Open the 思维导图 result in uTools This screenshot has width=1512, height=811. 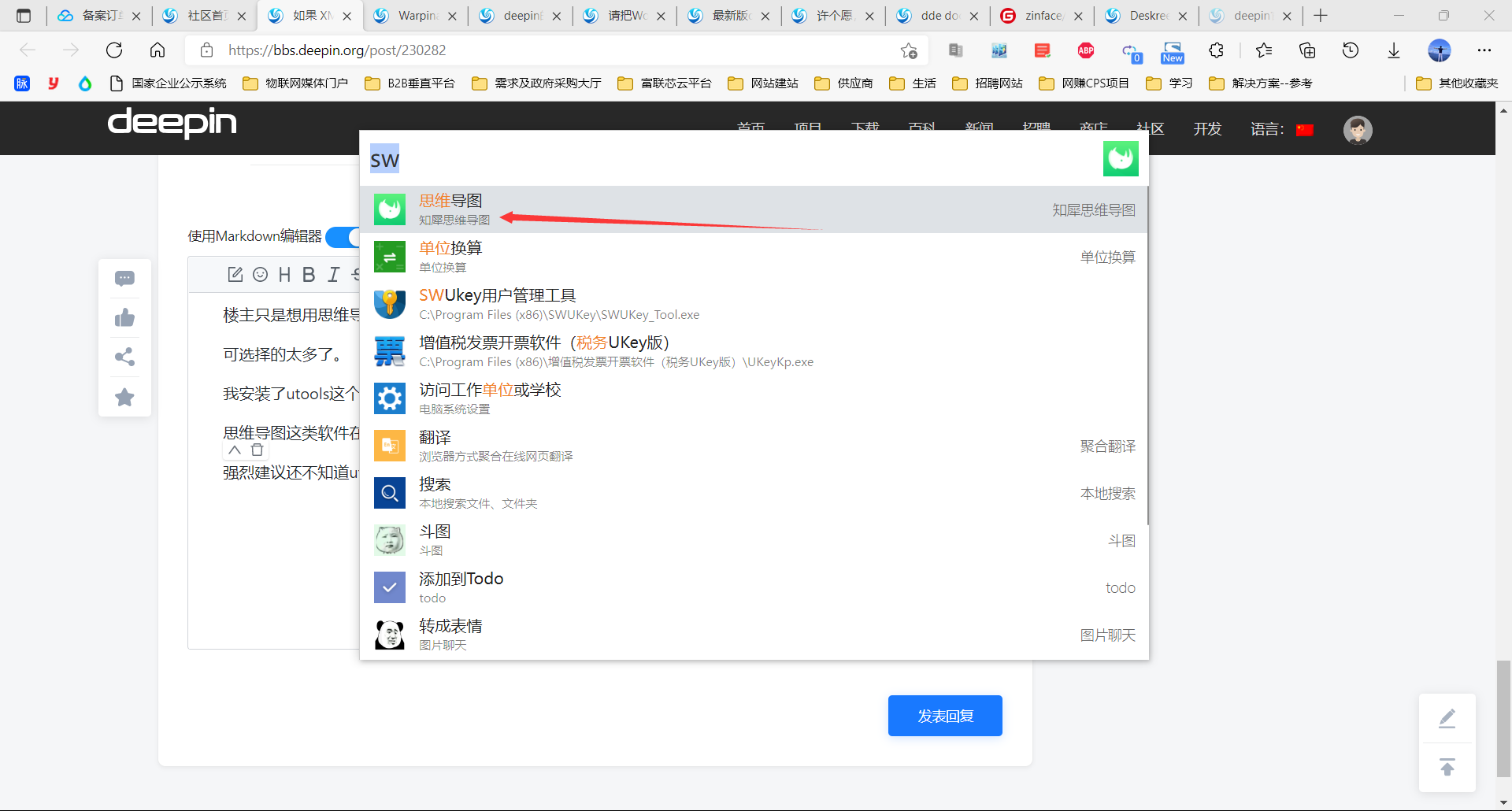pyautogui.click(x=754, y=209)
